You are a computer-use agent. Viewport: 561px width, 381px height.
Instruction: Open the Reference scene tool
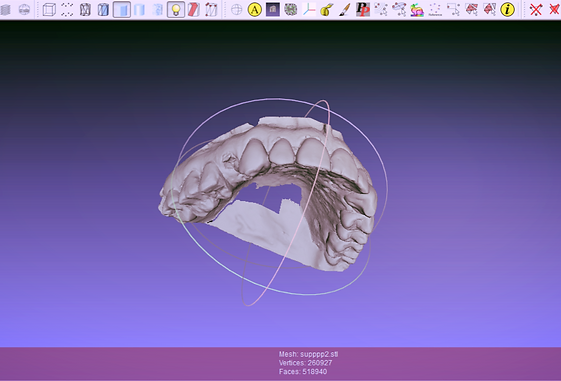pos(435,10)
